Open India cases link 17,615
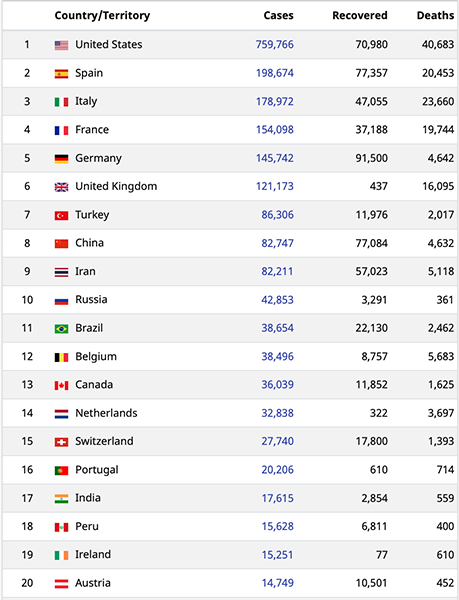The width and height of the screenshot is (459, 600). (277, 498)
